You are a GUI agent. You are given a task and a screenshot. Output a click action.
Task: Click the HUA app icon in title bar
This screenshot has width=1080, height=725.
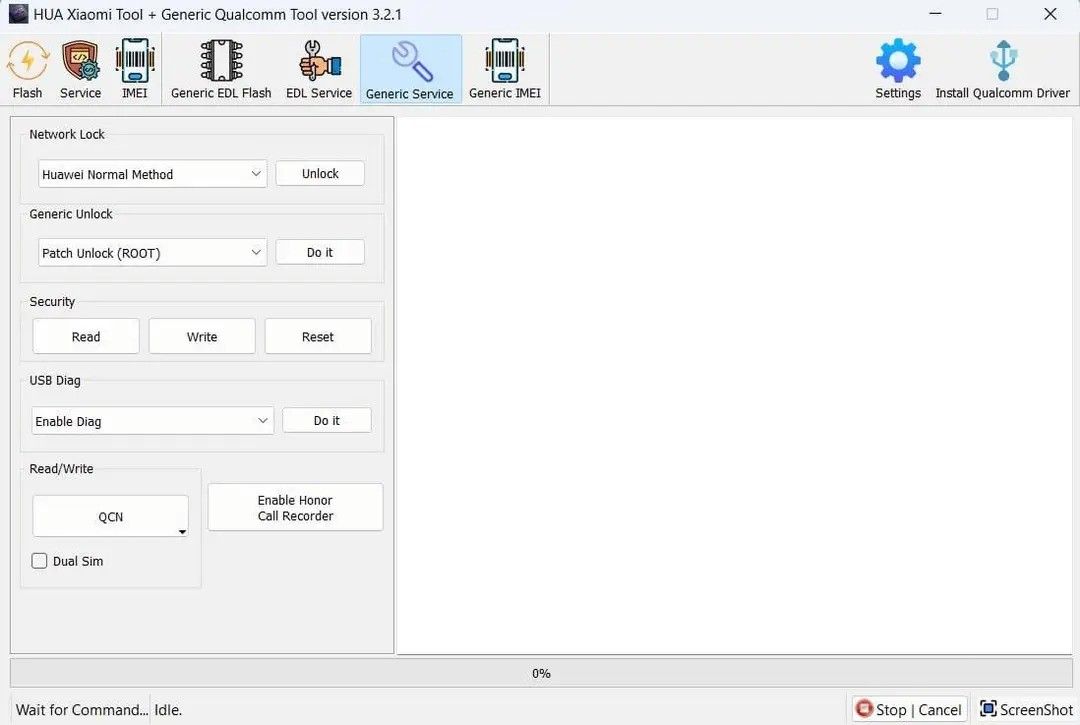(18, 14)
